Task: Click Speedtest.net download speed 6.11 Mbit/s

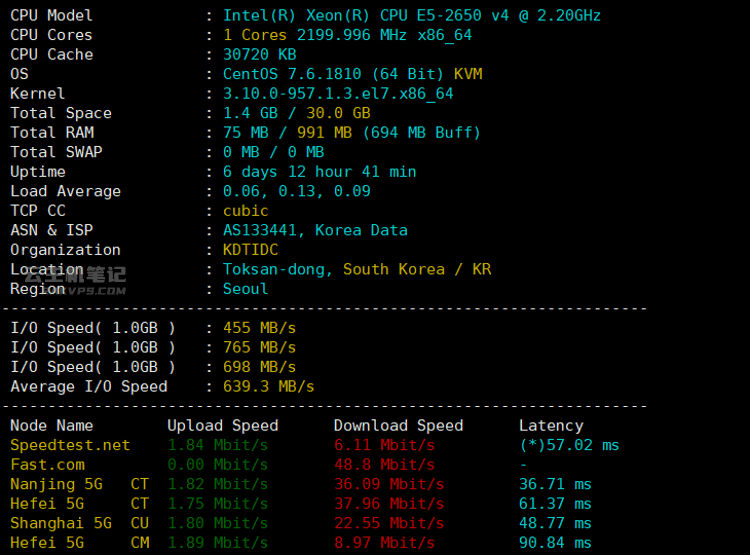Action: [385, 445]
